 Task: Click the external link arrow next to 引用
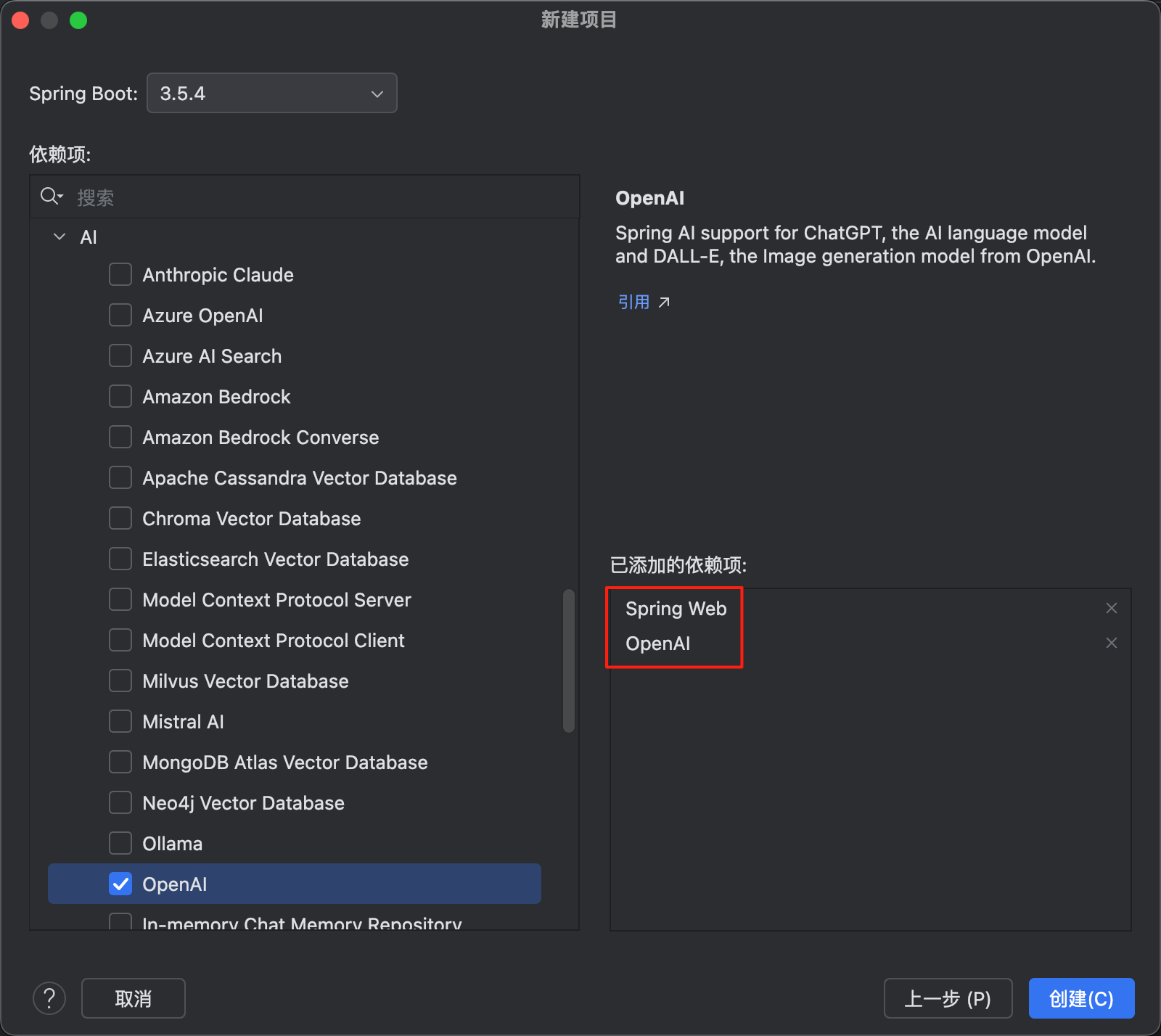pyautogui.click(x=664, y=303)
